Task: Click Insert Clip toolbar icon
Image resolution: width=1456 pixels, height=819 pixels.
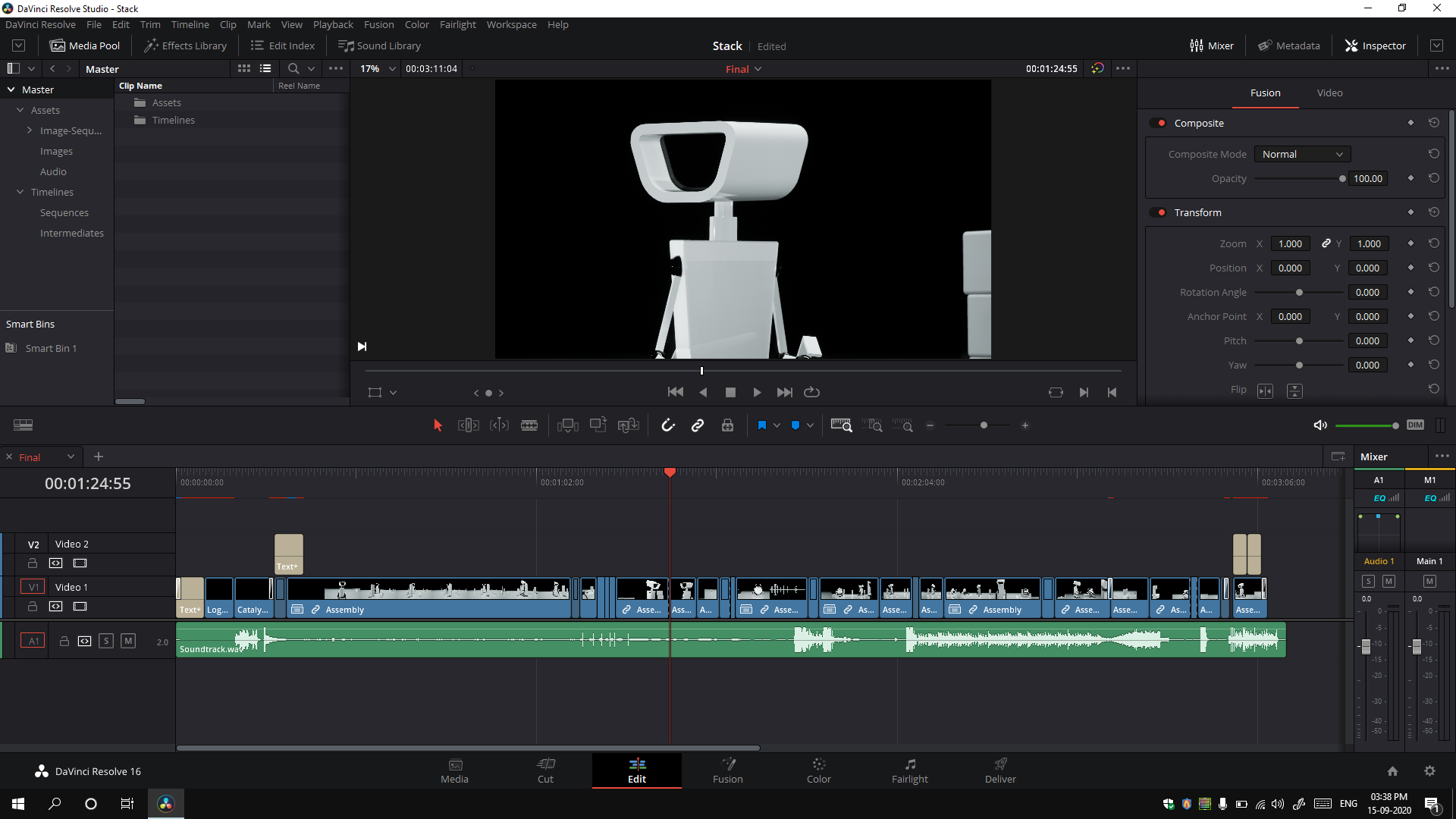Action: [567, 425]
